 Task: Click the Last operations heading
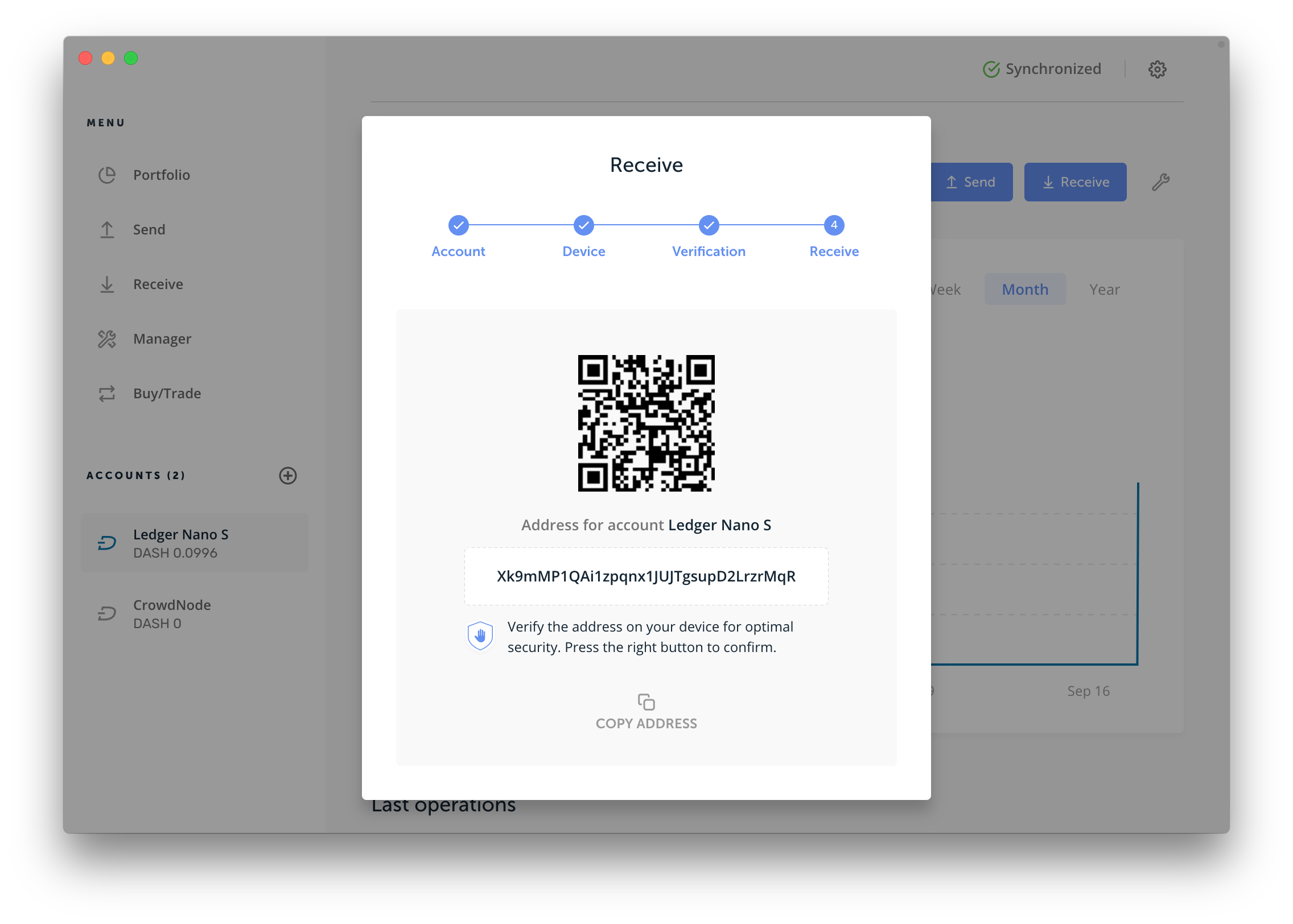[x=443, y=807]
